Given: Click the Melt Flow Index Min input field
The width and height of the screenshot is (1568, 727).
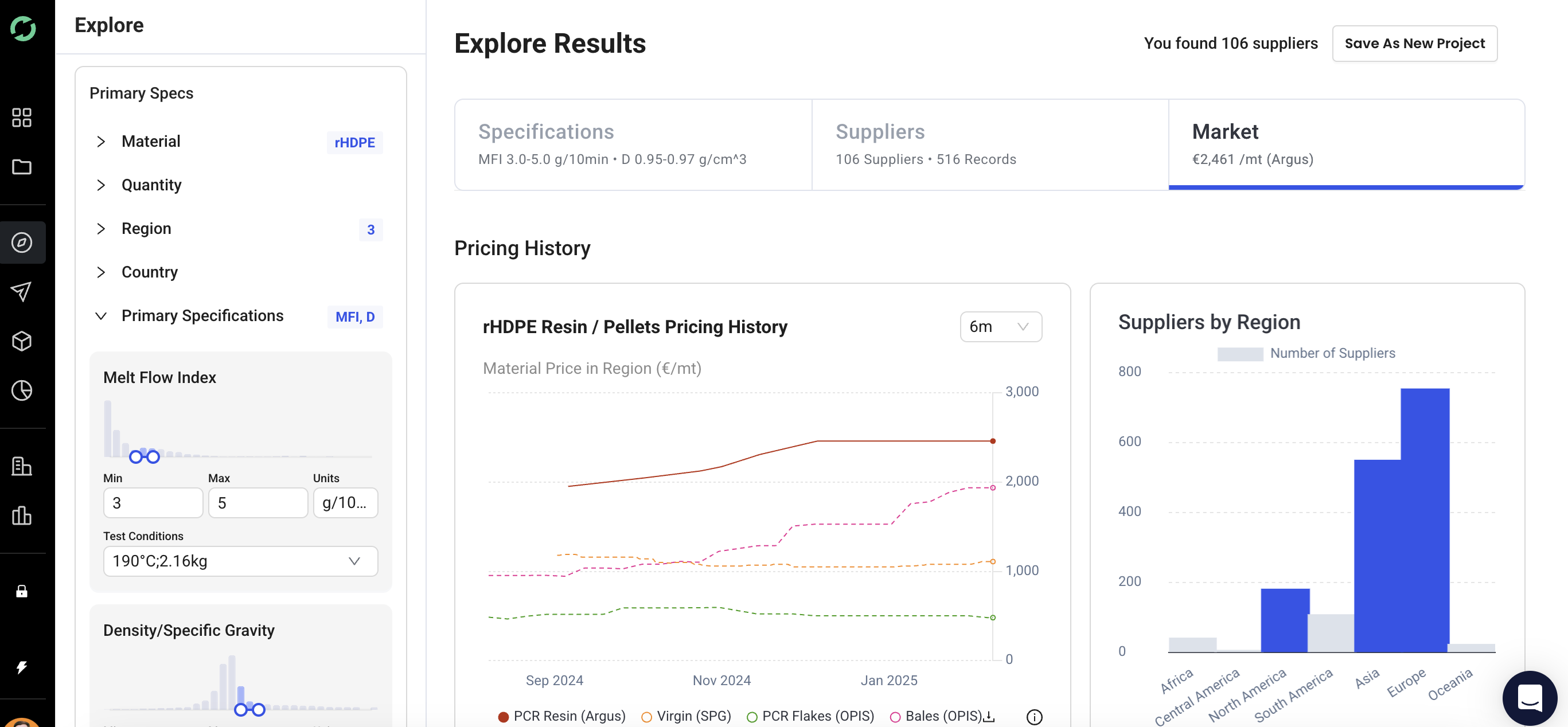Looking at the screenshot, I should click(x=153, y=503).
